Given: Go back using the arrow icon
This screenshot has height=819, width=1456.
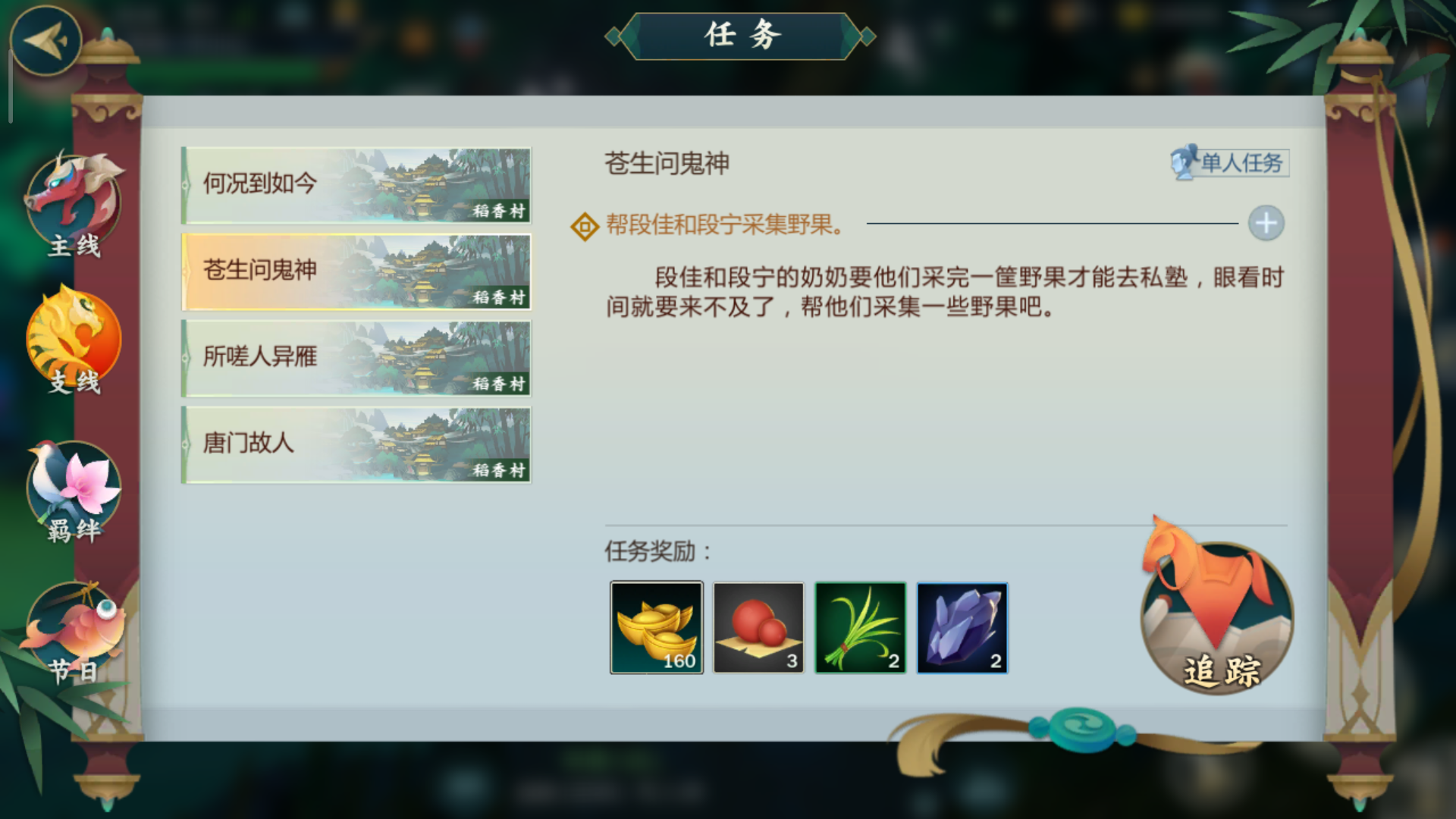Looking at the screenshot, I should point(45,41).
